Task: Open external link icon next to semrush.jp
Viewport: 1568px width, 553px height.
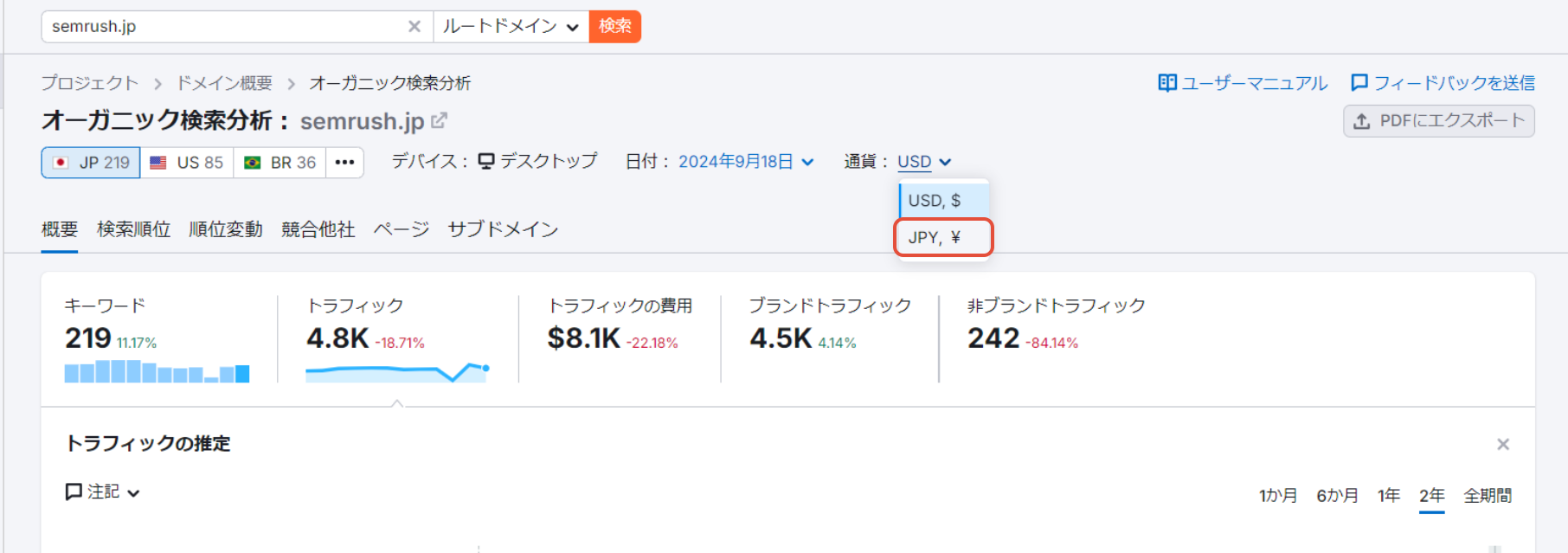Action: [x=440, y=120]
